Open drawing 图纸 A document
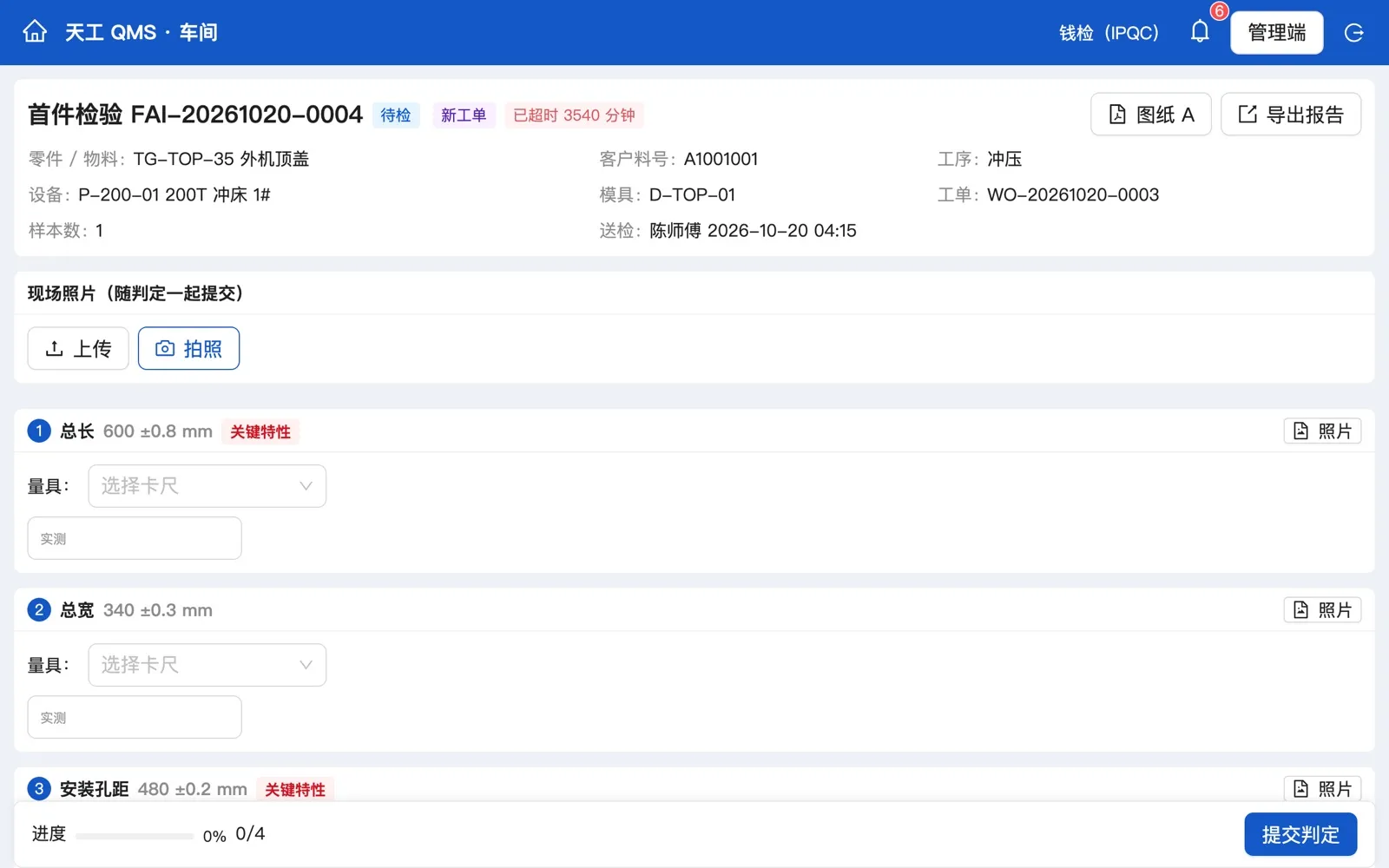The height and width of the screenshot is (868, 1389). tap(1150, 115)
